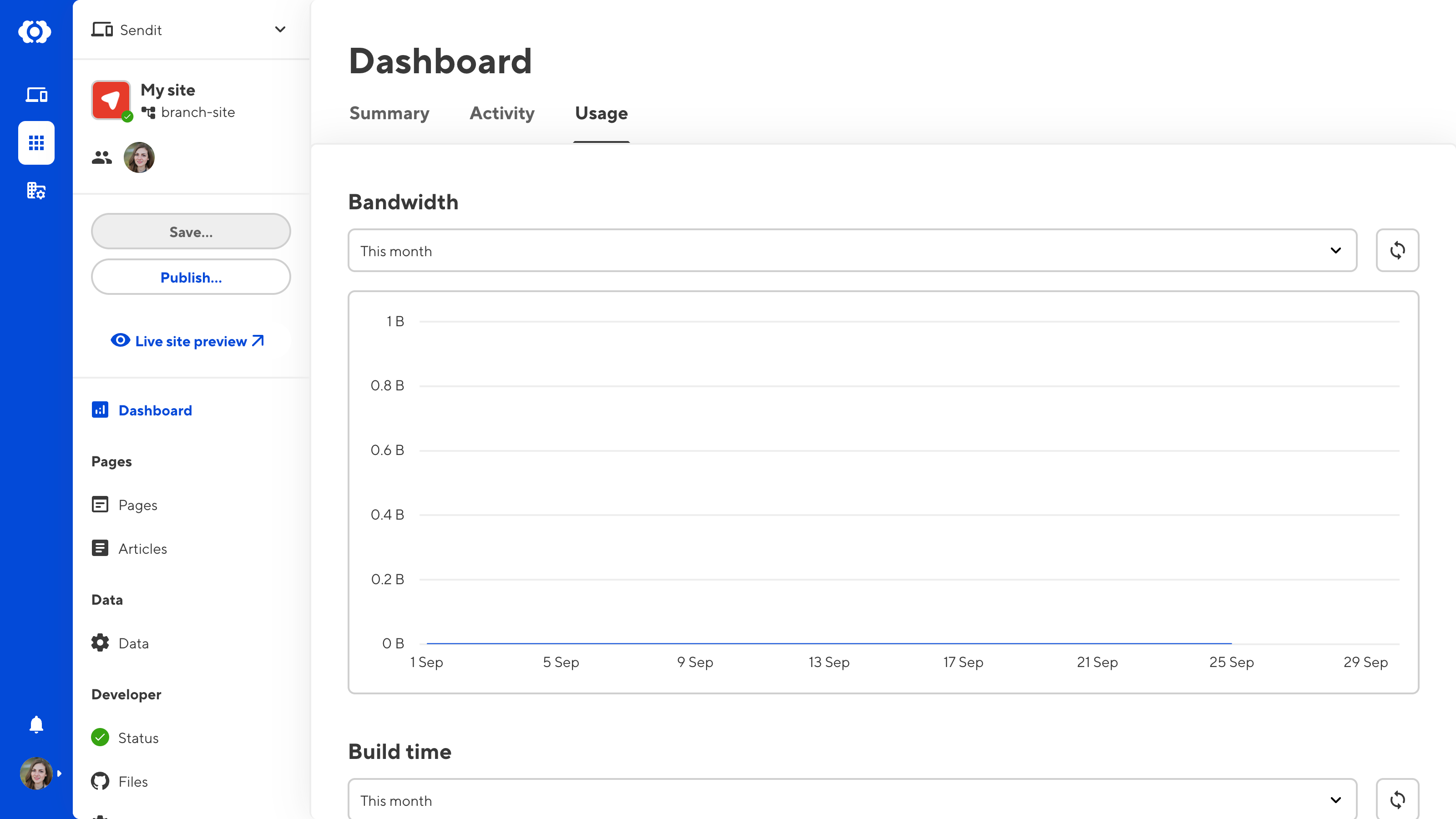The height and width of the screenshot is (819, 1456).
Task: Click the team members icon
Action: coord(101,157)
